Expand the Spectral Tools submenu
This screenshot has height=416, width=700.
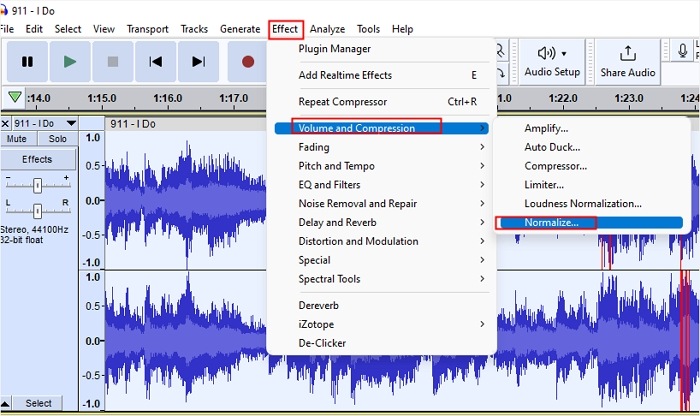point(382,279)
